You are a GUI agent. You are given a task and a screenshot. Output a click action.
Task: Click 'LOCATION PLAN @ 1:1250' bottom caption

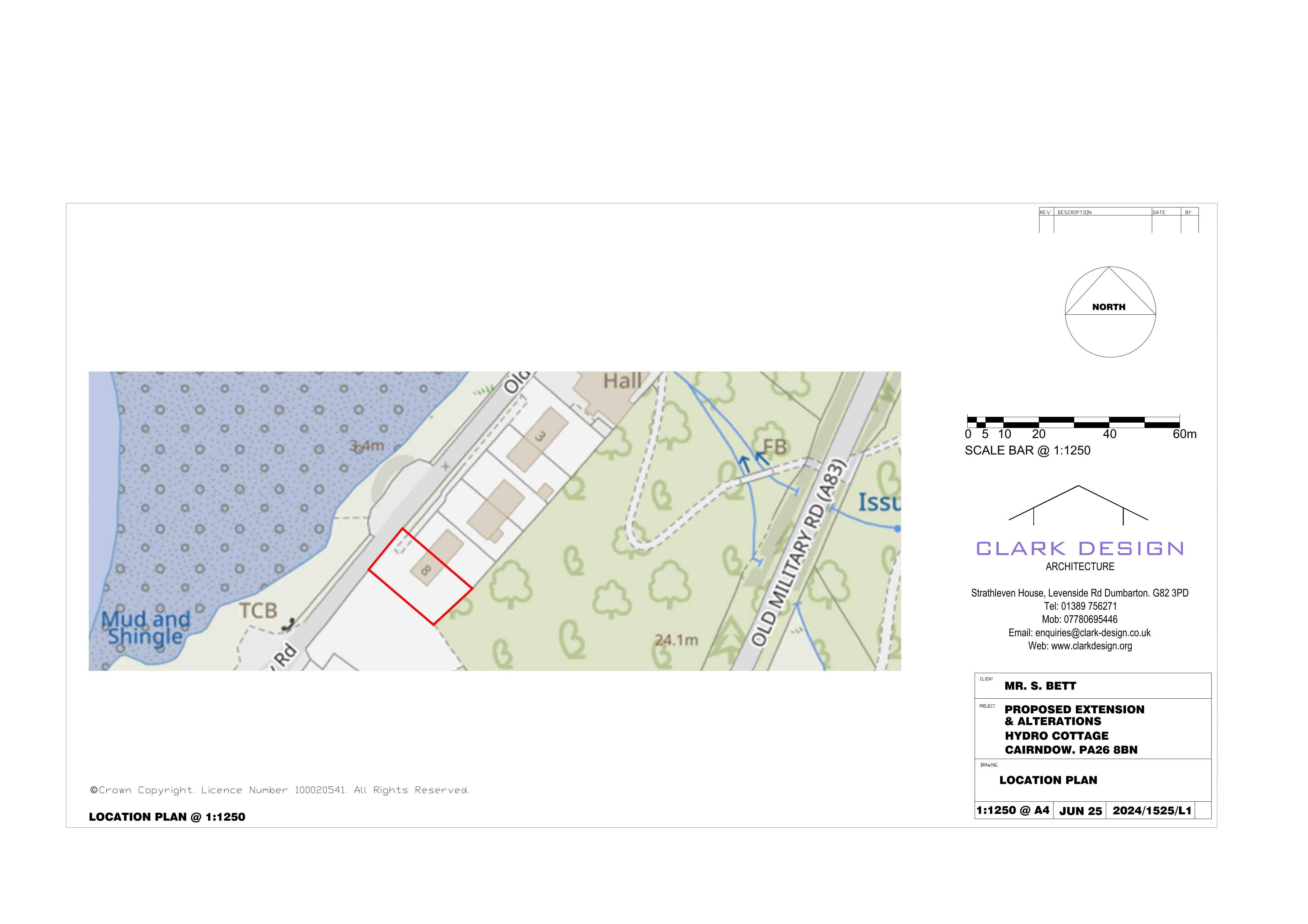(x=167, y=817)
